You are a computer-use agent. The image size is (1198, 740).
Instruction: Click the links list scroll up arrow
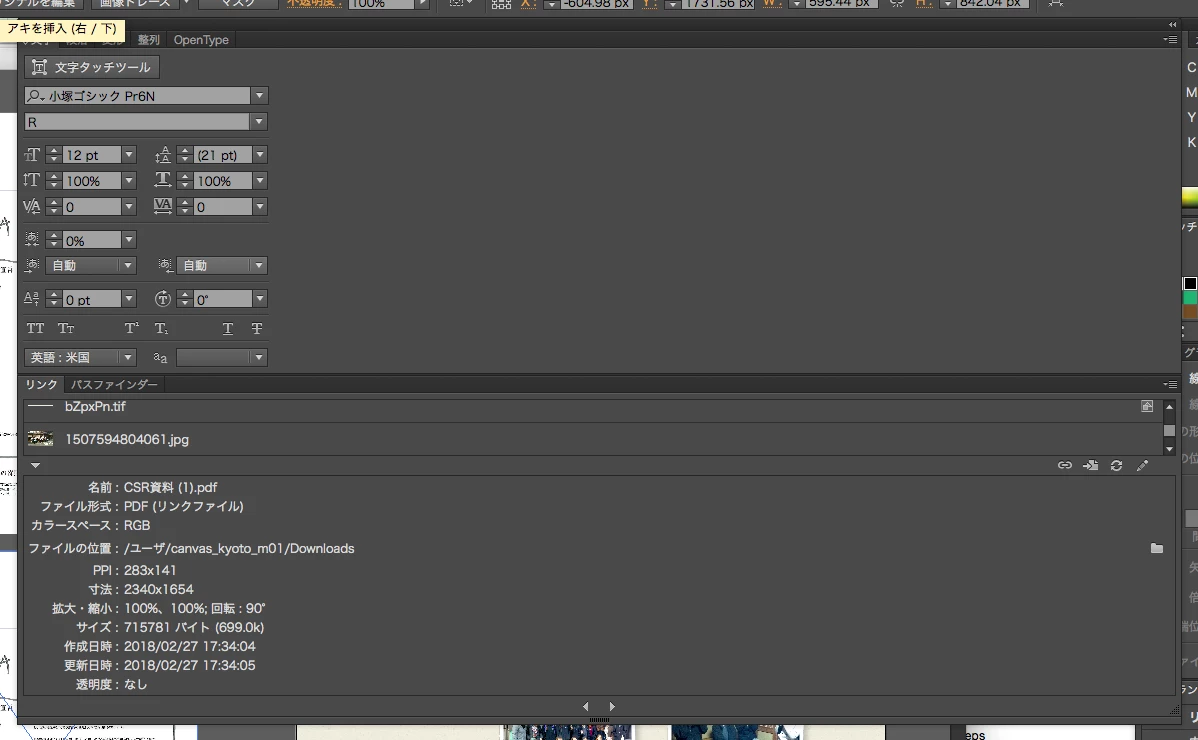(1169, 407)
